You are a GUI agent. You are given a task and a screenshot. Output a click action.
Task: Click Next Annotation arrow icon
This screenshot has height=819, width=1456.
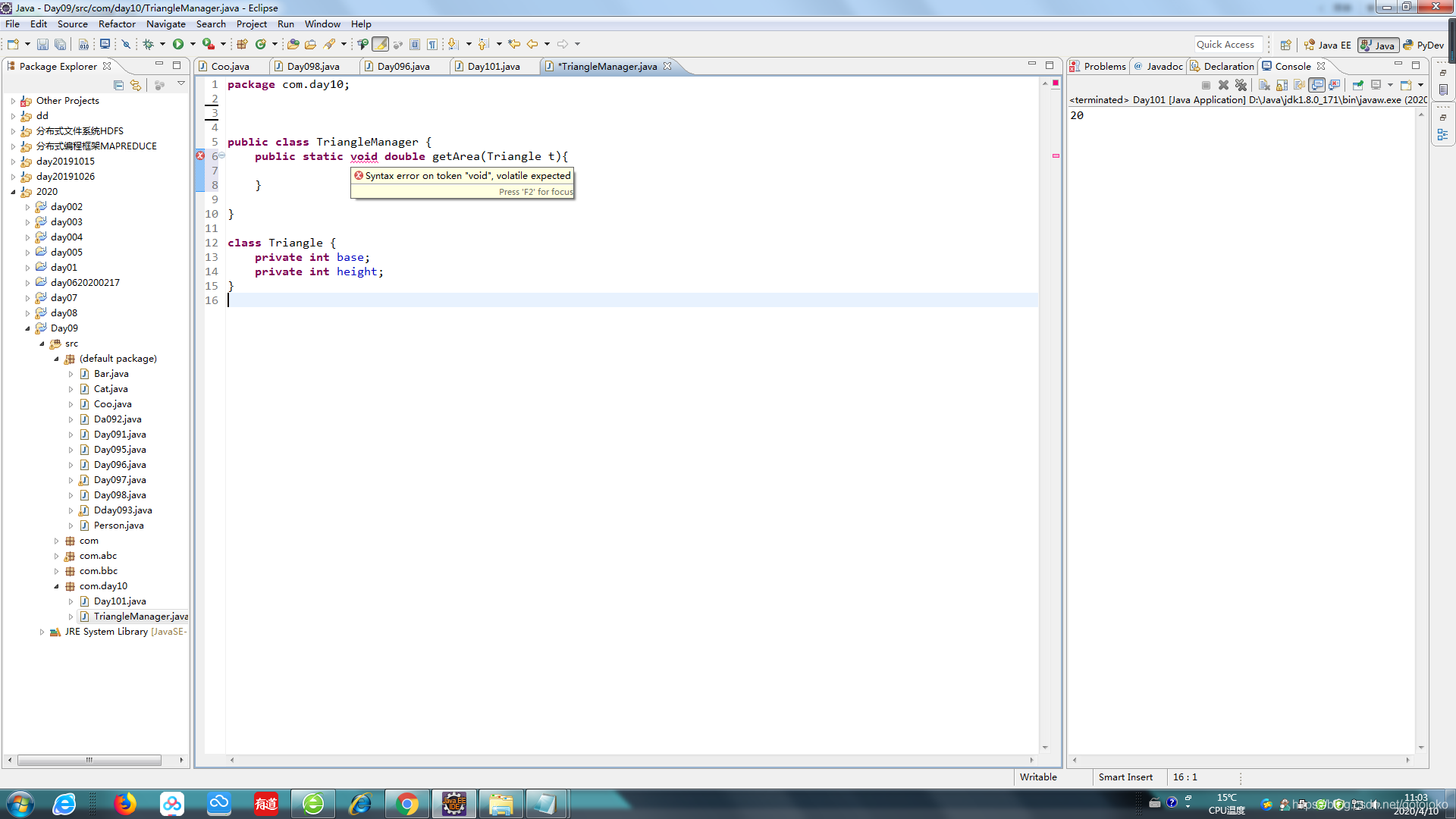point(453,45)
